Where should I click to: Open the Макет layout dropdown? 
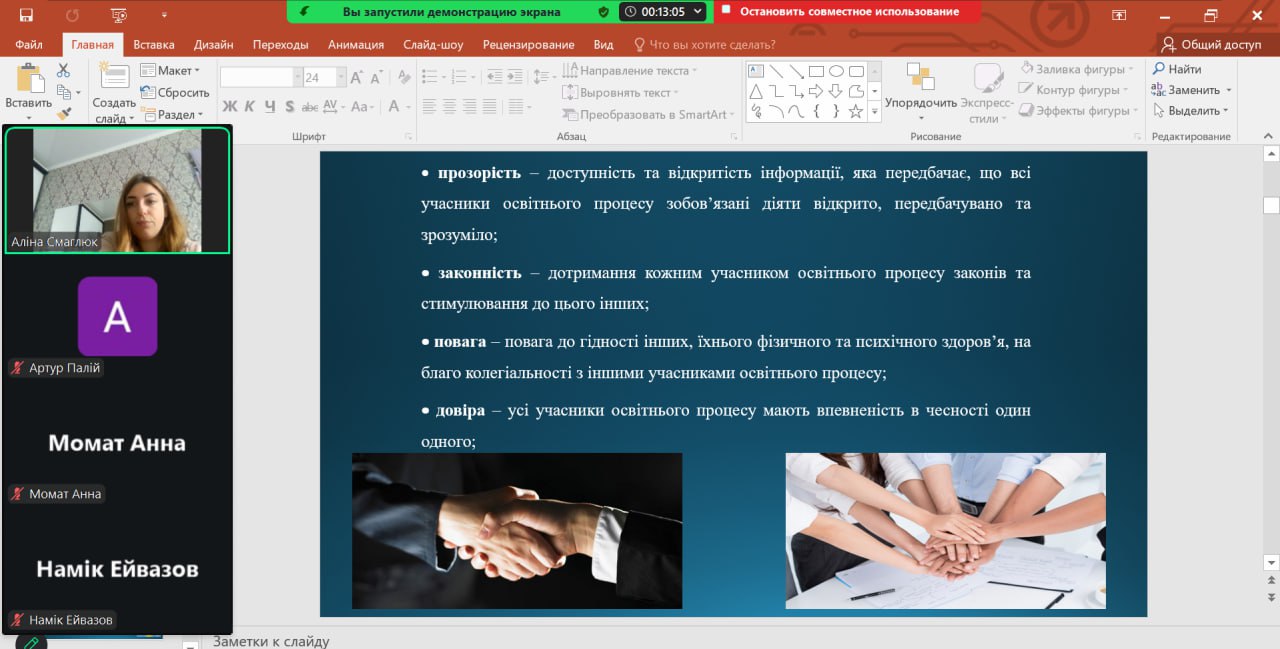click(171, 71)
